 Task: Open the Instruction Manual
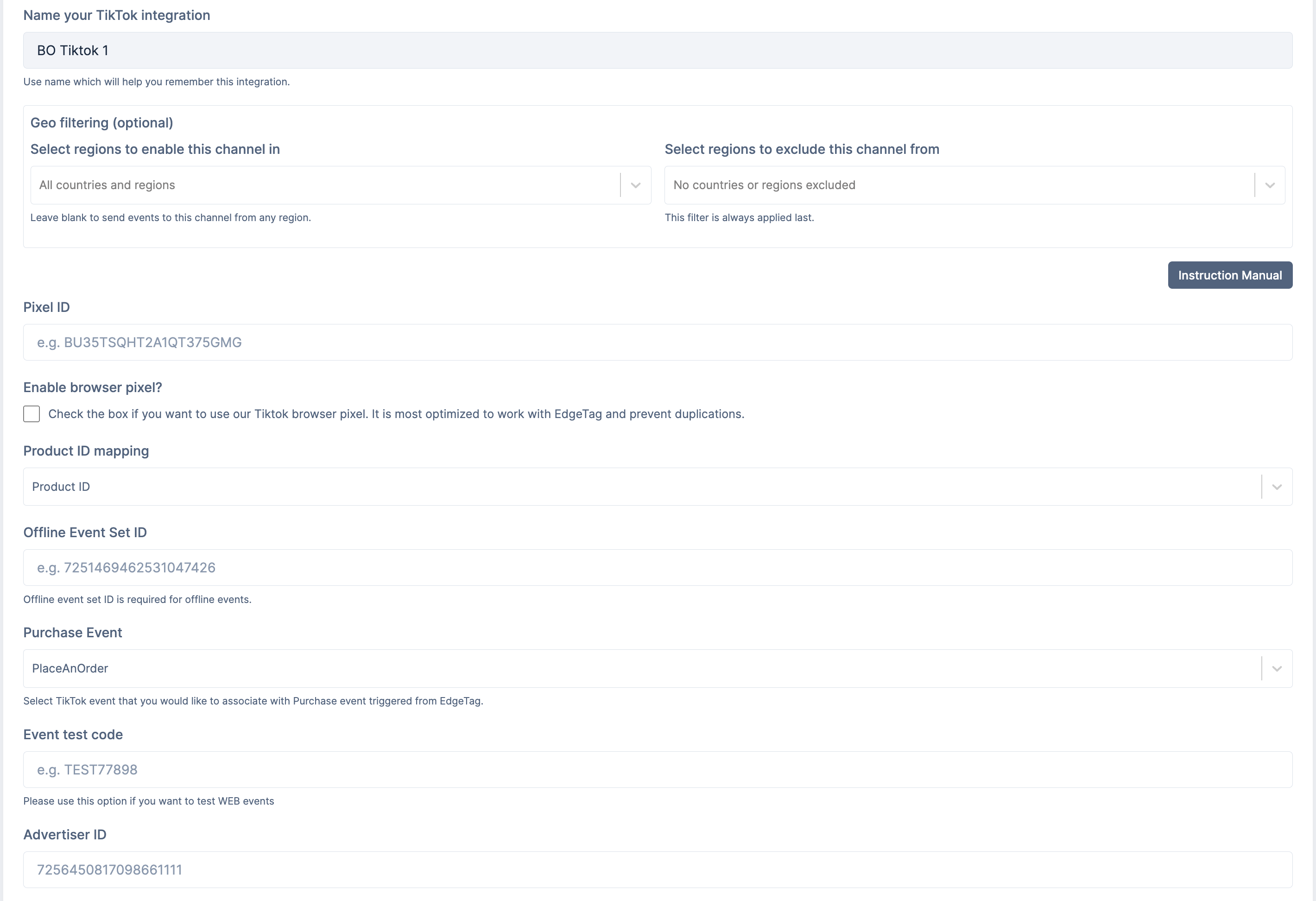tap(1229, 275)
